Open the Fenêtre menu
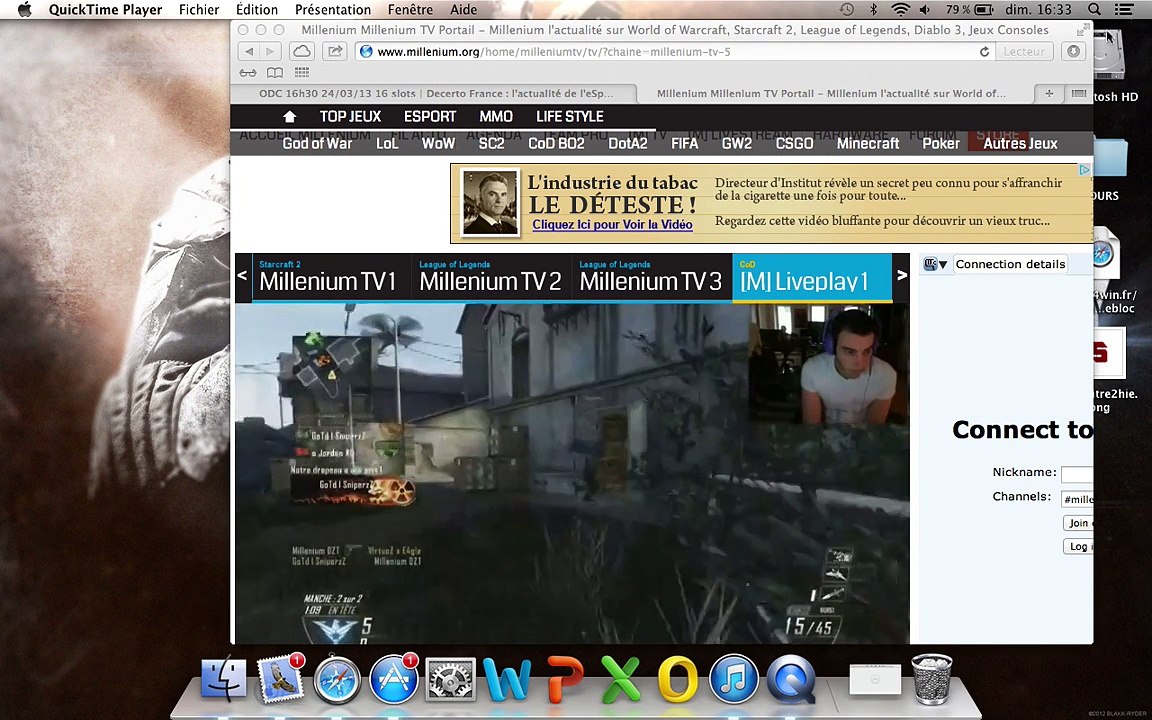1152x720 pixels. point(410,10)
